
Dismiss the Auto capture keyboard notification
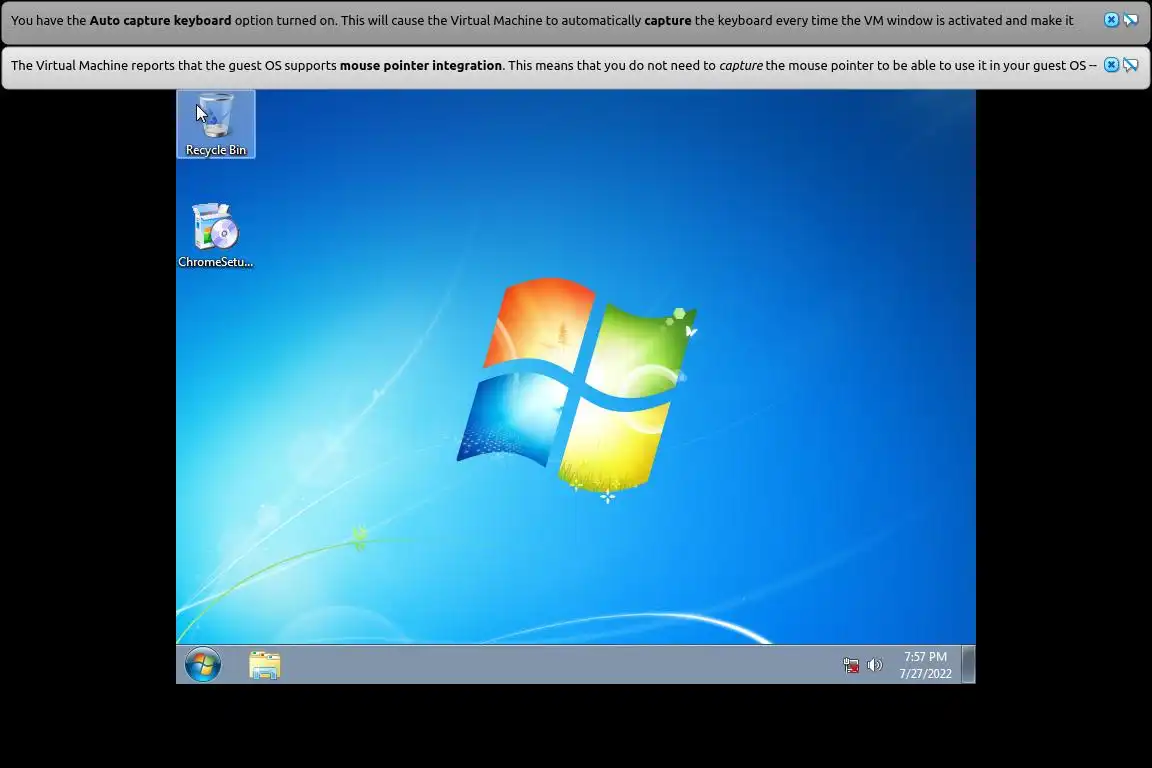tap(1112, 21)
